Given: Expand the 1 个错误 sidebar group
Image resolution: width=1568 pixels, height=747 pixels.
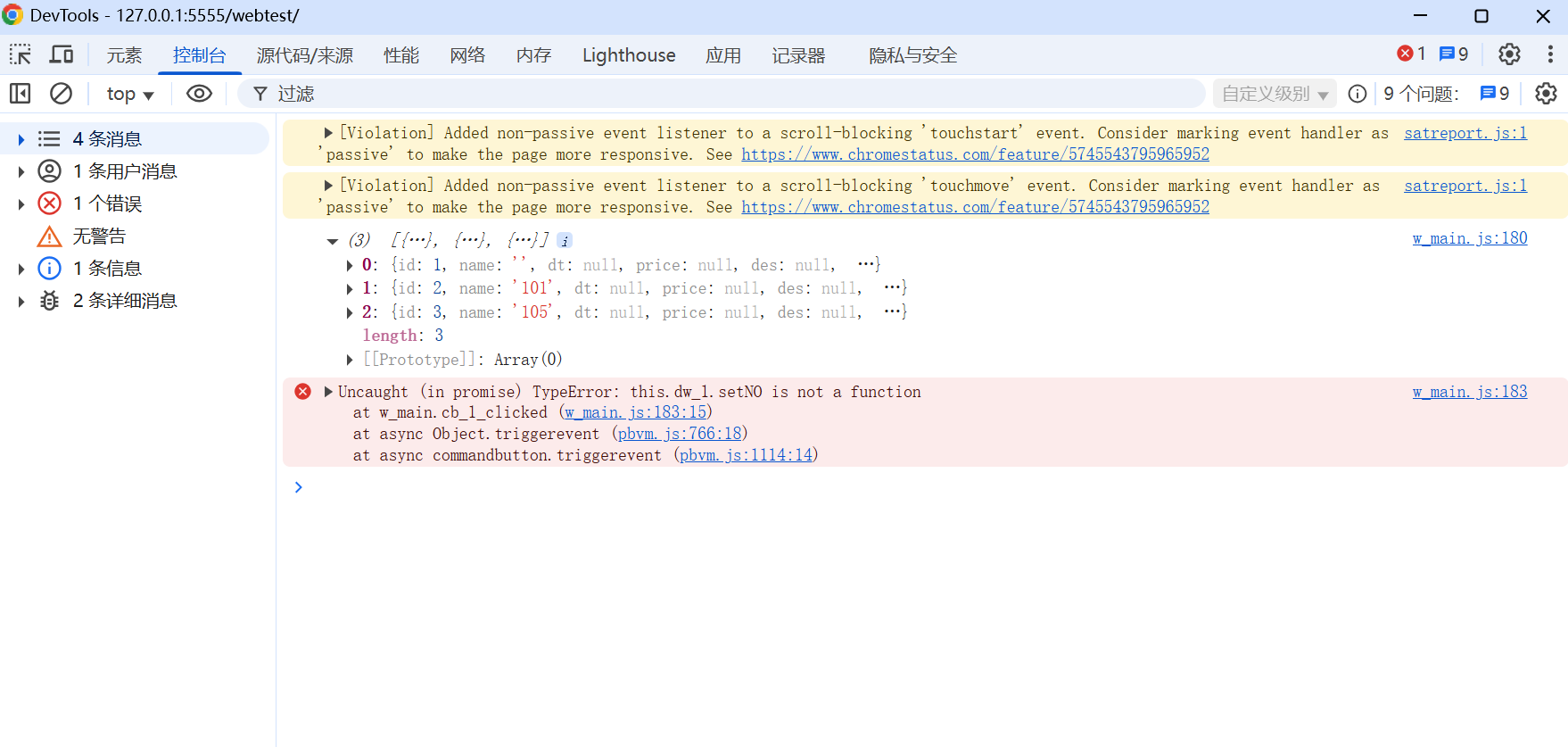Looking at the screenshot, I should point(21,204).
